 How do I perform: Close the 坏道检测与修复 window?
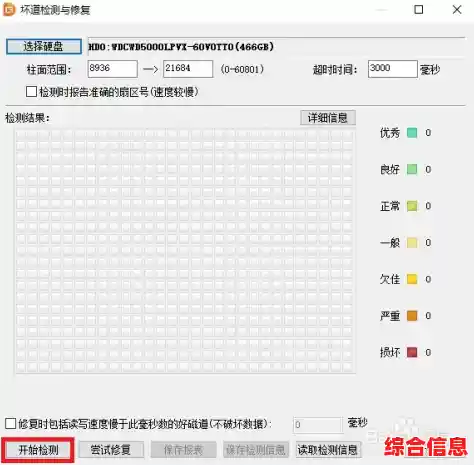pyautogui.click(x=457, y=9)
